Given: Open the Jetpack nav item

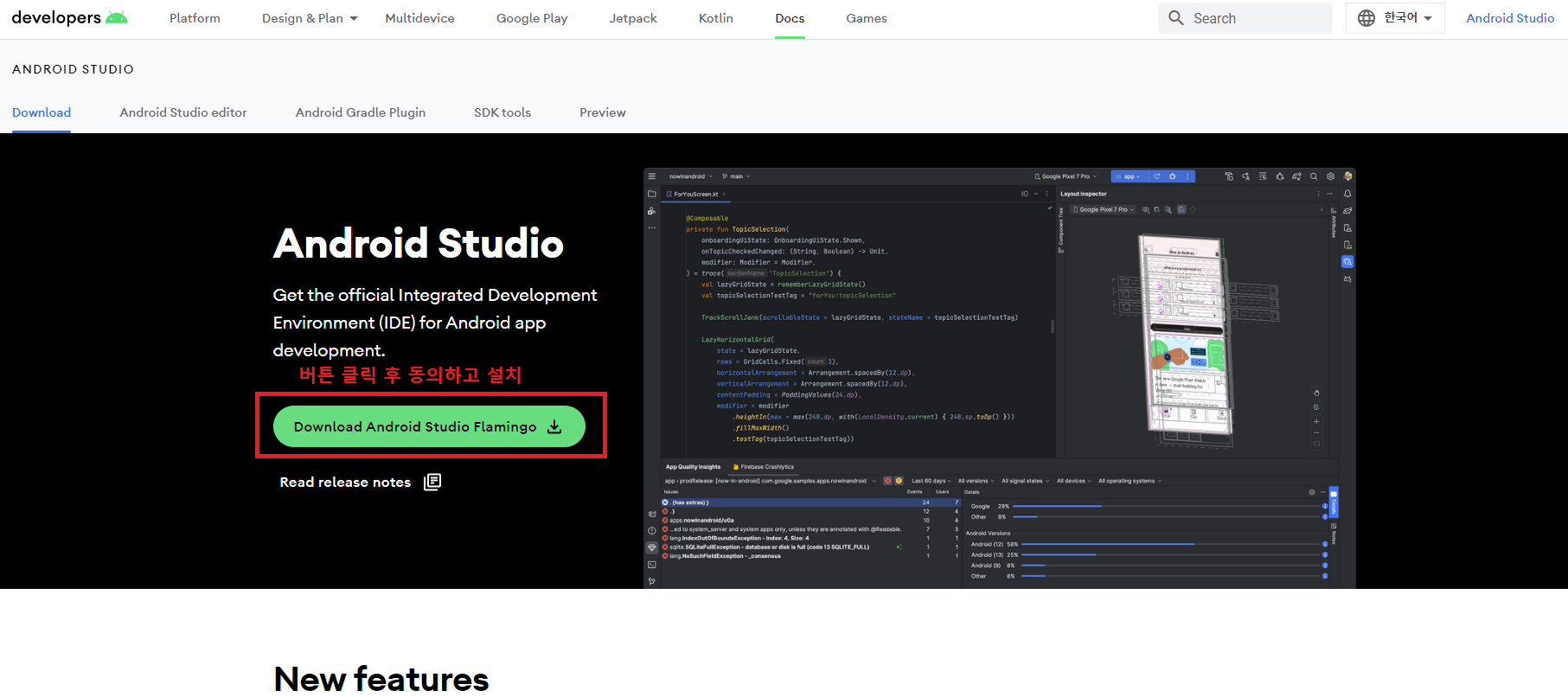Looking at the screenshot, I should coord(633,18).
